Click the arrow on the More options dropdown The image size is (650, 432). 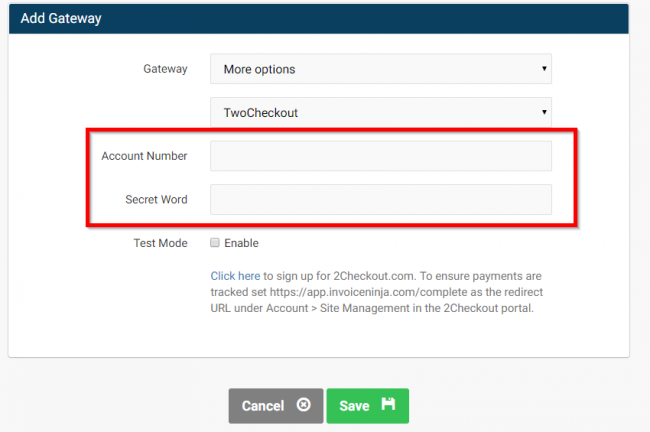[544, 69]
